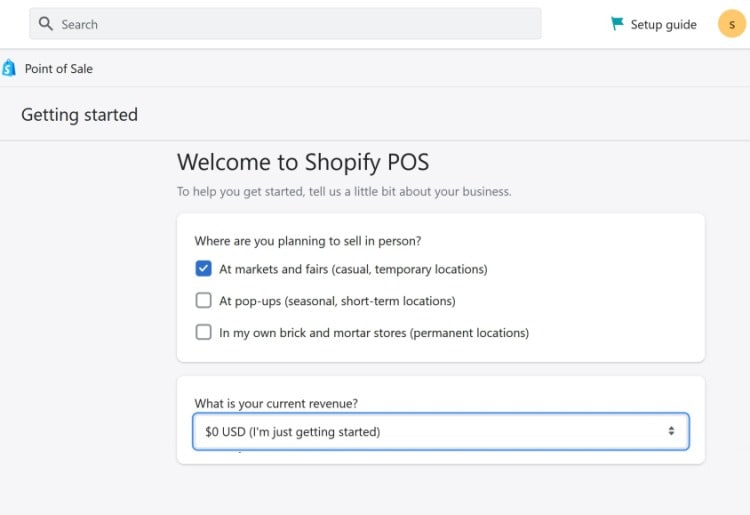Screen dimensions: 750x515
Task: Click the Shopify bag icon
Action: [9, 68]
